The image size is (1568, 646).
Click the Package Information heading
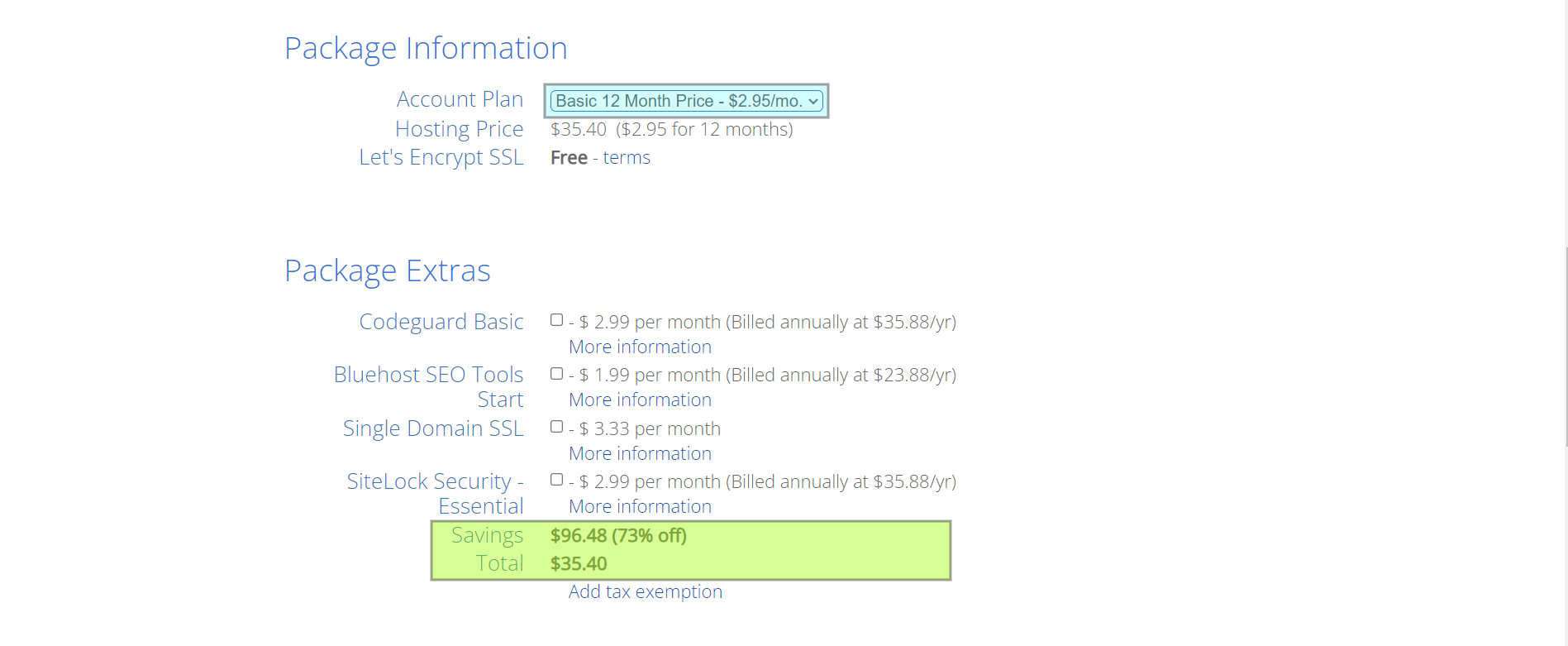pyautogui.click(x=426, y=48)
